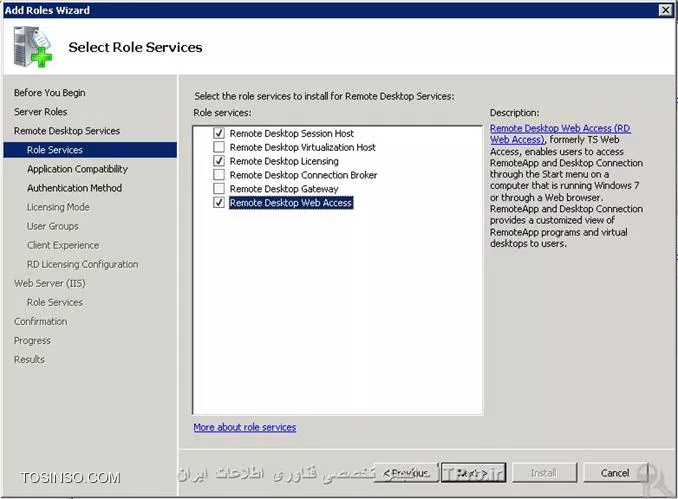This screenshot has width=678, height=499.
Task: Select highlighted Role Services step
Action: pos(90,150)
